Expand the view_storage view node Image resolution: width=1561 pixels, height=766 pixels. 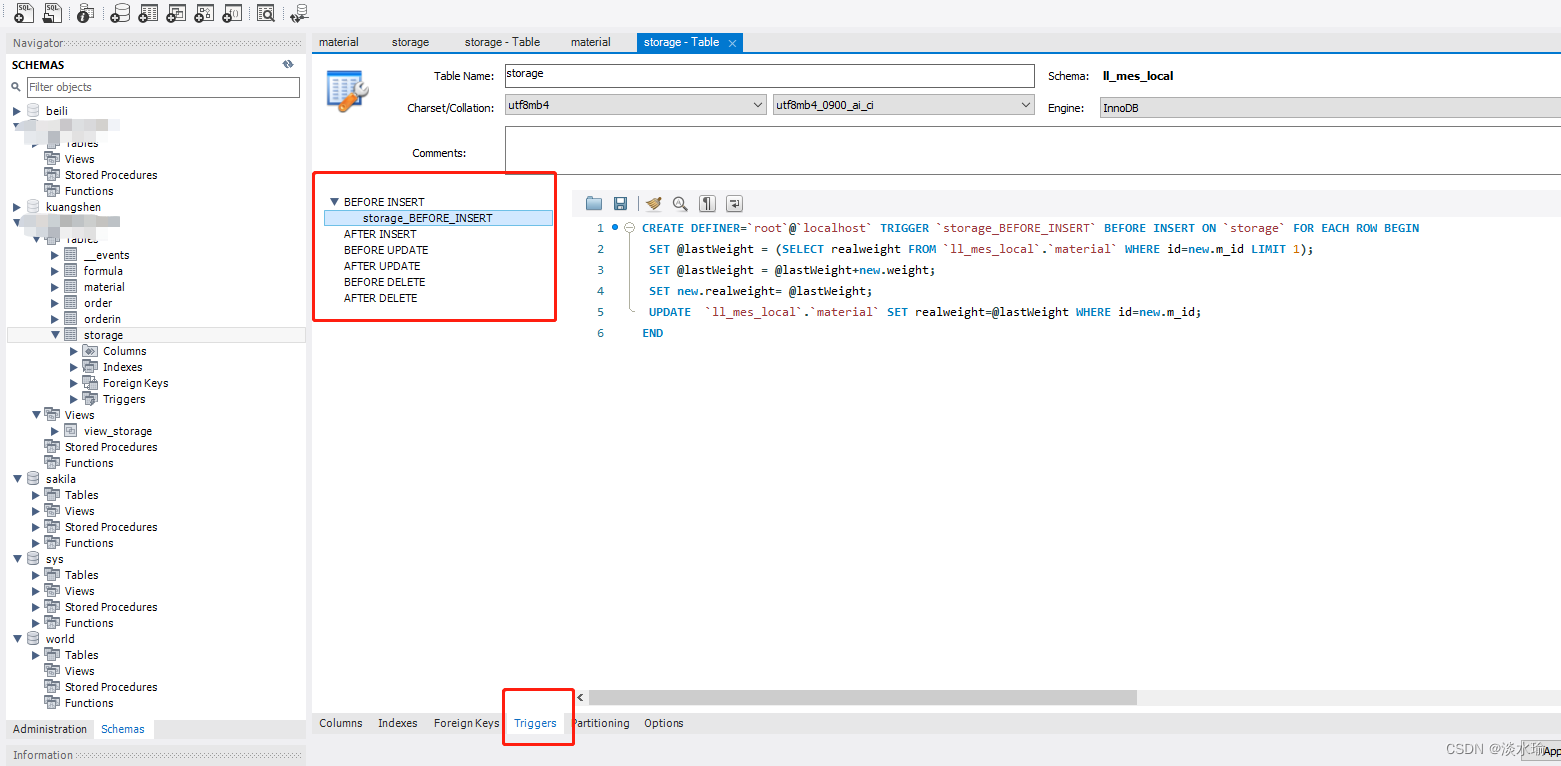55,431
